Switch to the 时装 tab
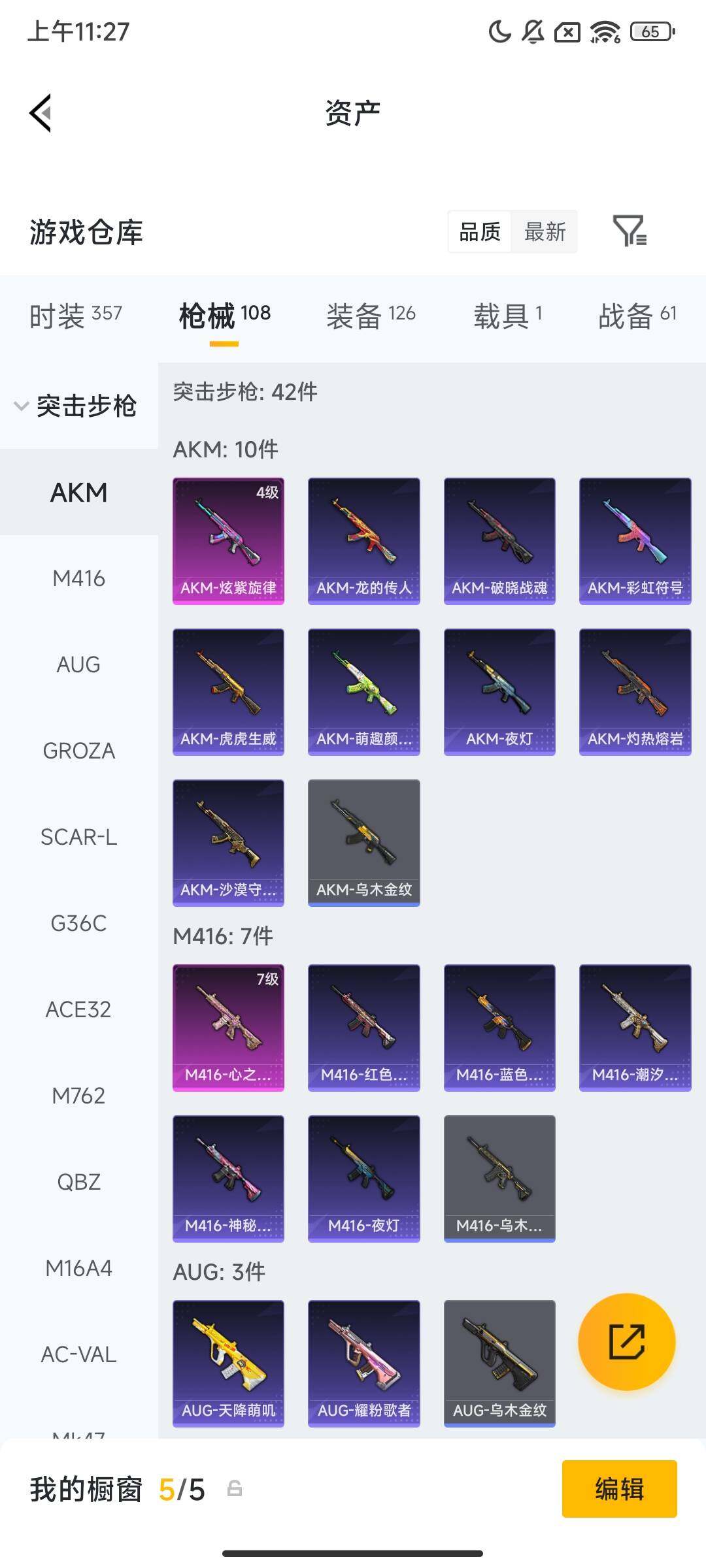 (76, 316)
